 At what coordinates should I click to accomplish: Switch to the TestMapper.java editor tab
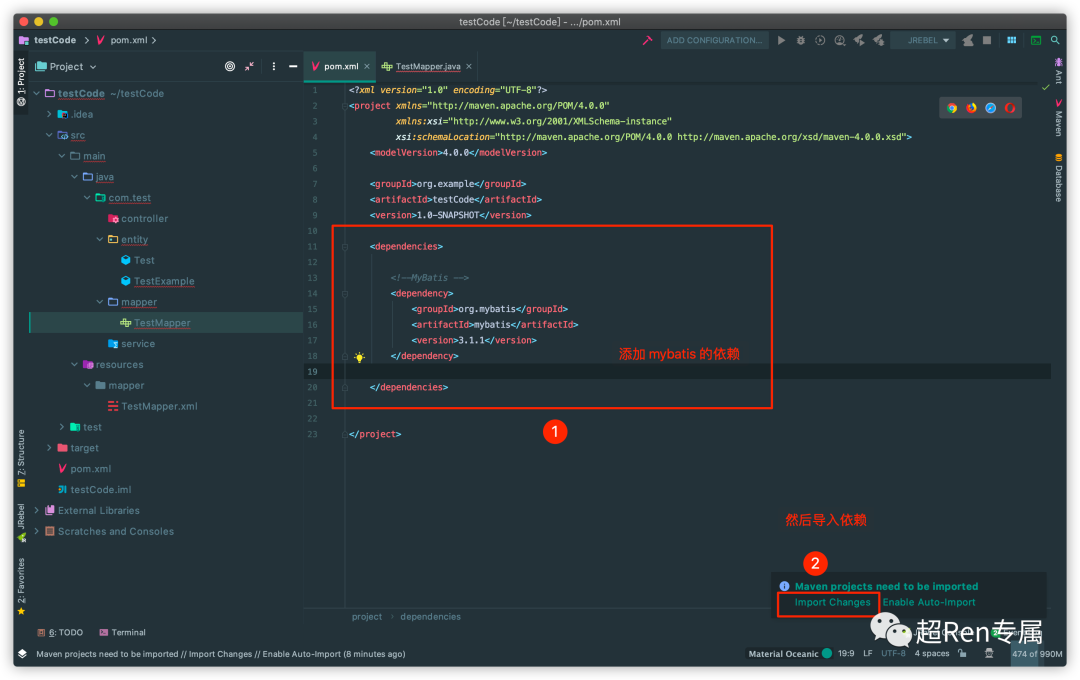[x=427, y=67]
